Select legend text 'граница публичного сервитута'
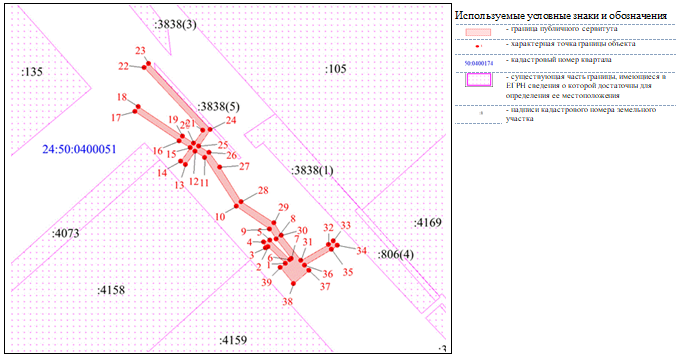This screenshot has width=676, height=362. tap(564, 29)
